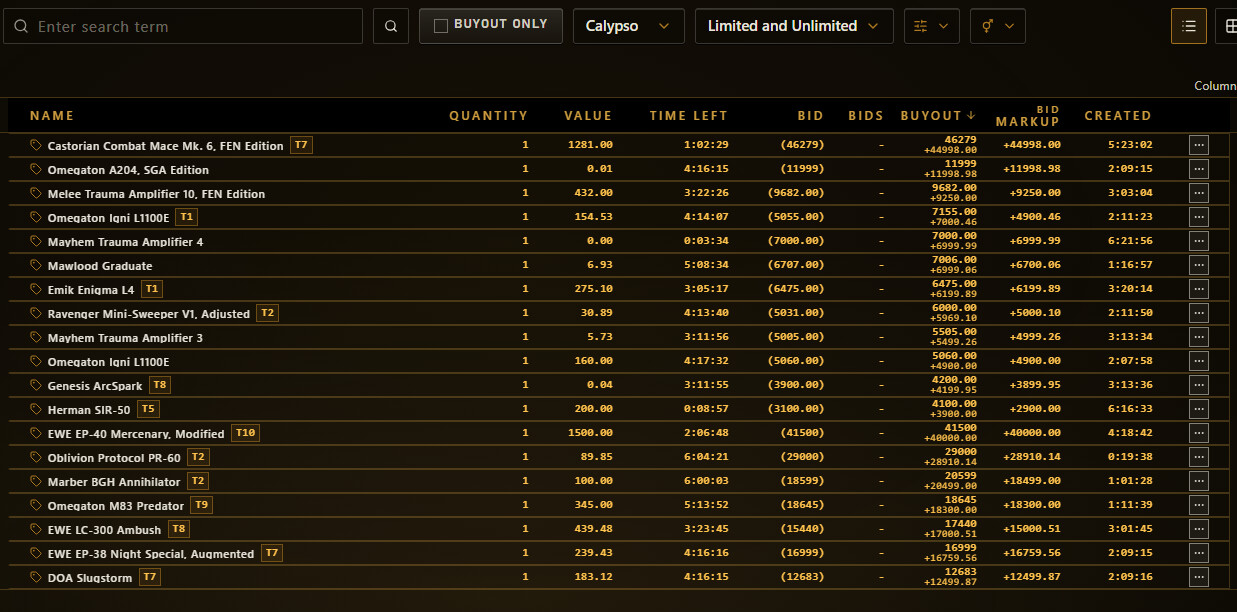Open the gender filter dropdown

[x=998, y=26]
